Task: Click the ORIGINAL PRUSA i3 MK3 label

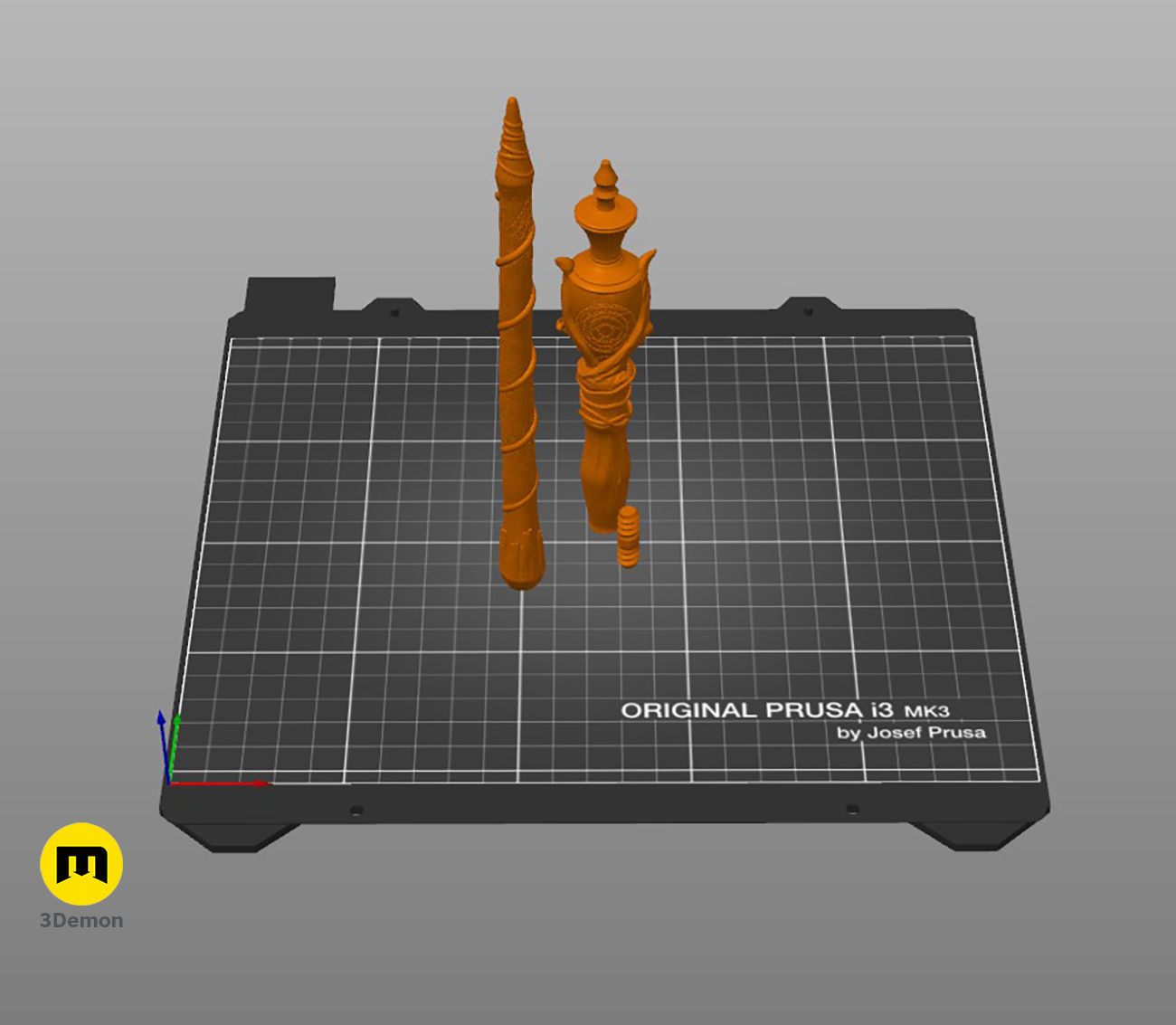Action: (785, 710)
